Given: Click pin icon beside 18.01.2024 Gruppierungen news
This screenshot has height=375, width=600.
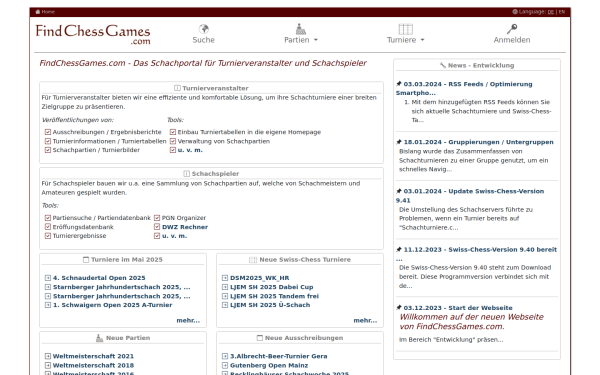Looking at the screenshot, I should [x=399, y=142].
